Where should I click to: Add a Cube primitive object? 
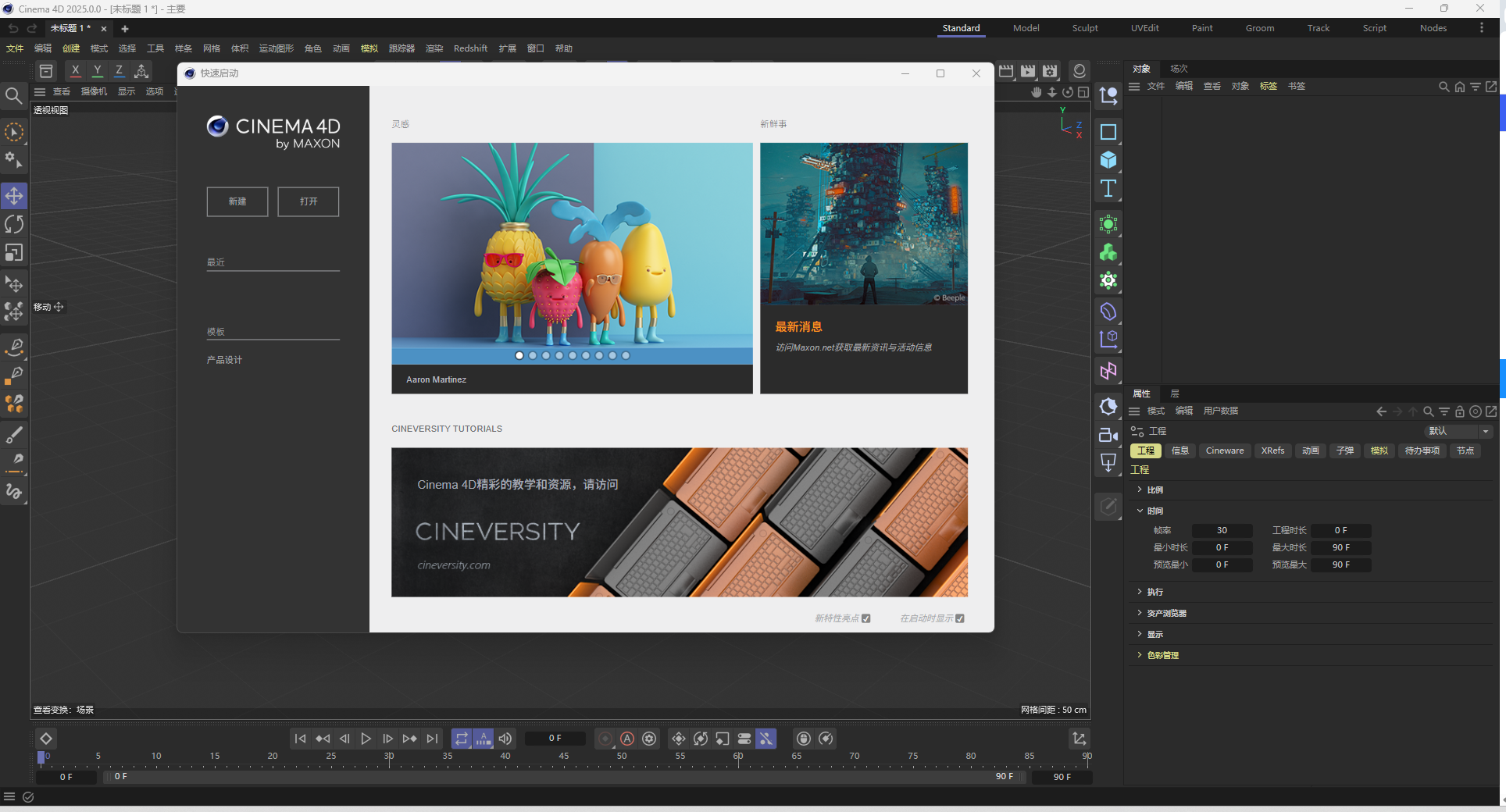(1108, 160)
